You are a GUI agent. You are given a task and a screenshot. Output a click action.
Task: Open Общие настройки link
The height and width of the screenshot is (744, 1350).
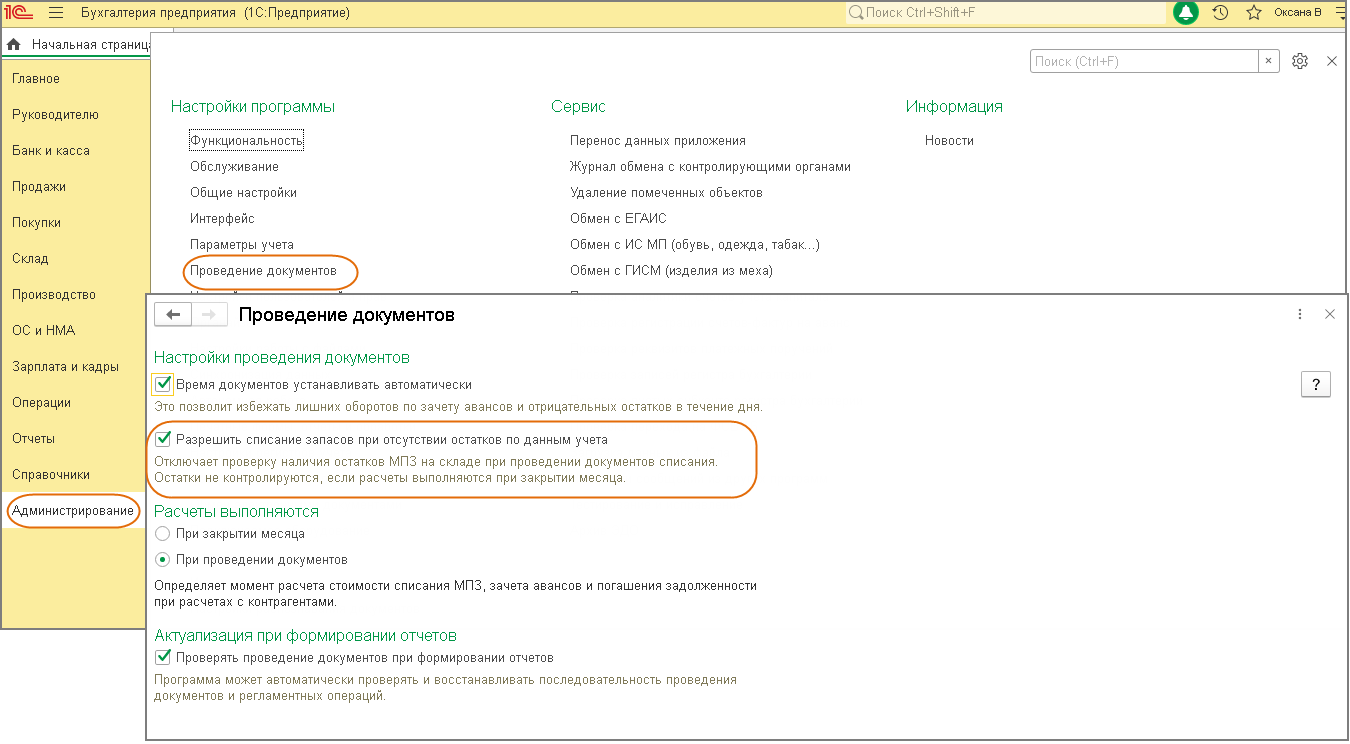[x=243, y=193]
